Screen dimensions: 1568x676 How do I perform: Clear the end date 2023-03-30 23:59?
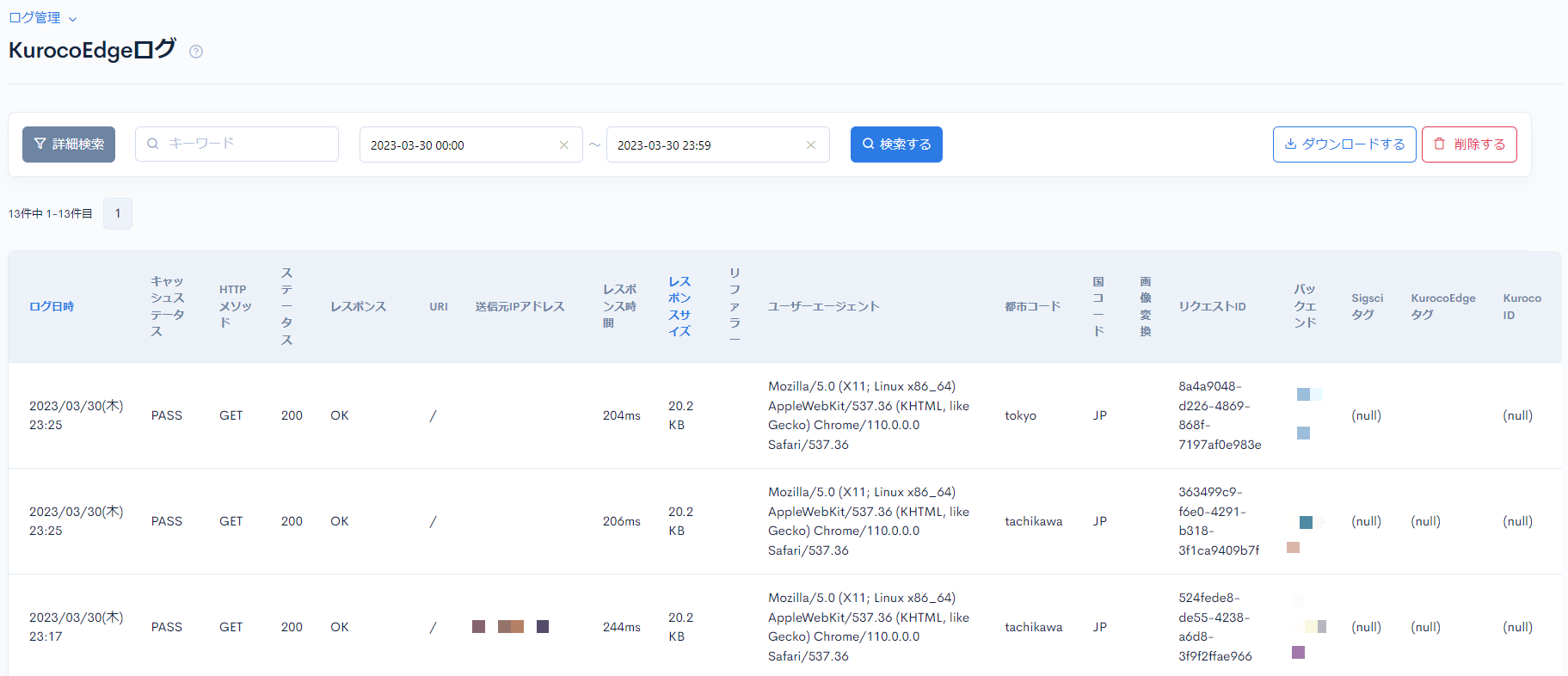point(811,145)
